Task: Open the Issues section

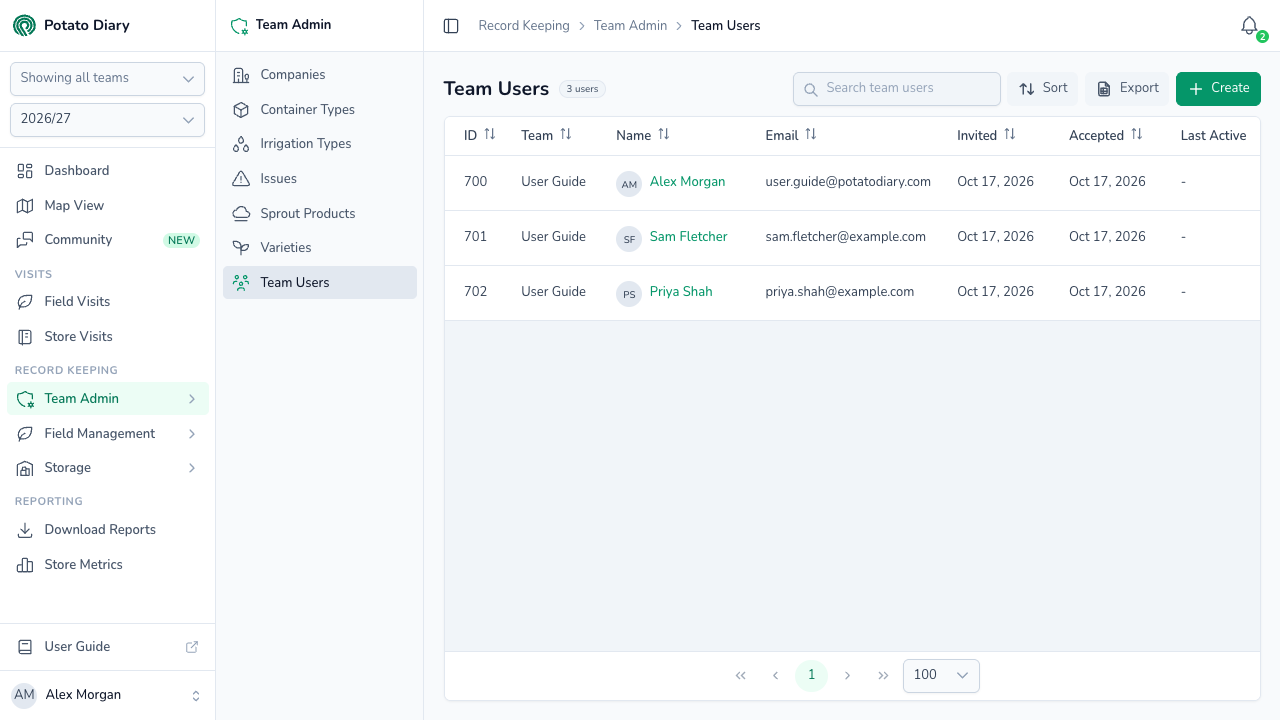Action: (x=320, y=179)
